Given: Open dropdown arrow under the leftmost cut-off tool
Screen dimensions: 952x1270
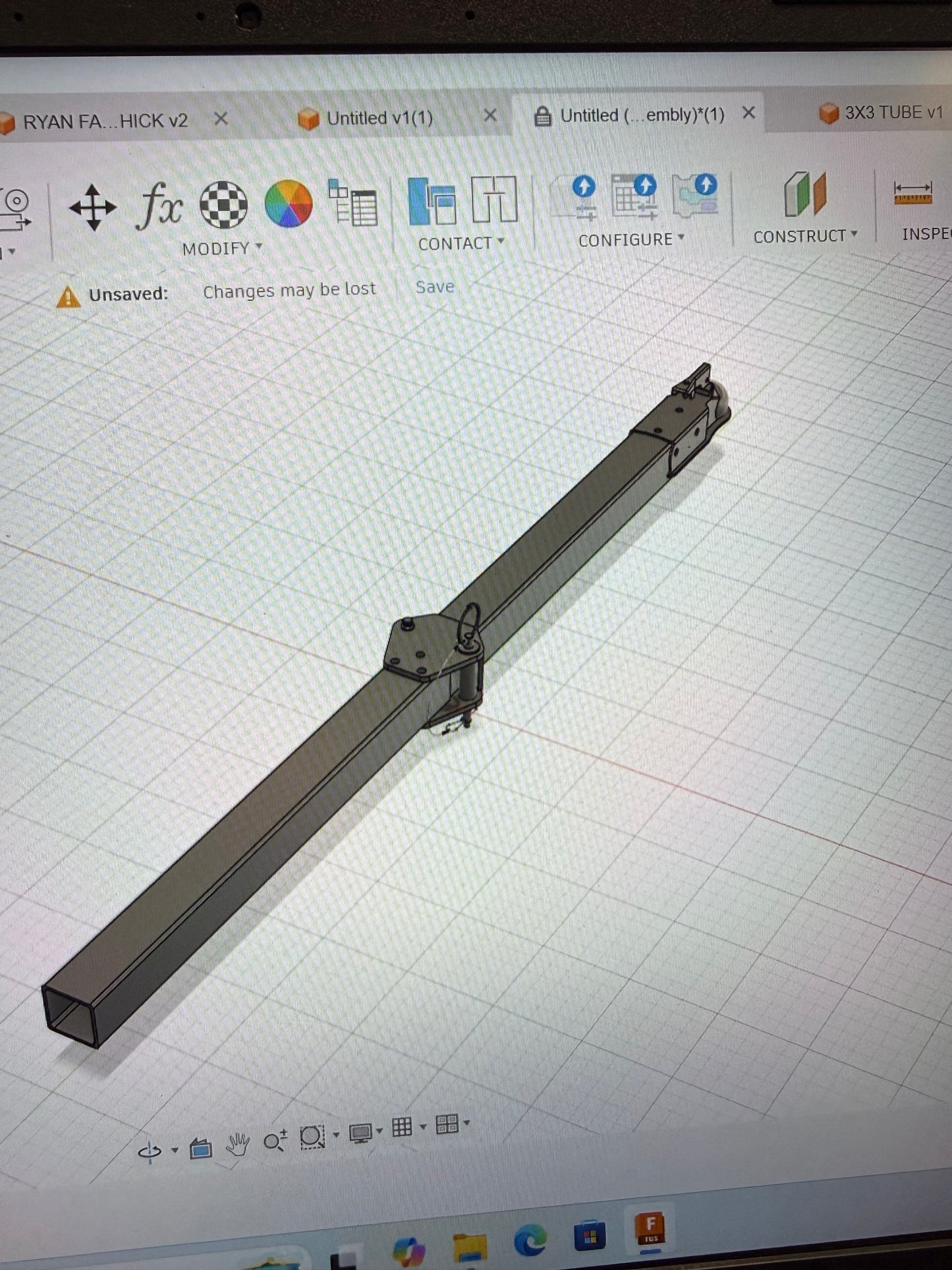Looking at the screenshot, I should 11,251.
